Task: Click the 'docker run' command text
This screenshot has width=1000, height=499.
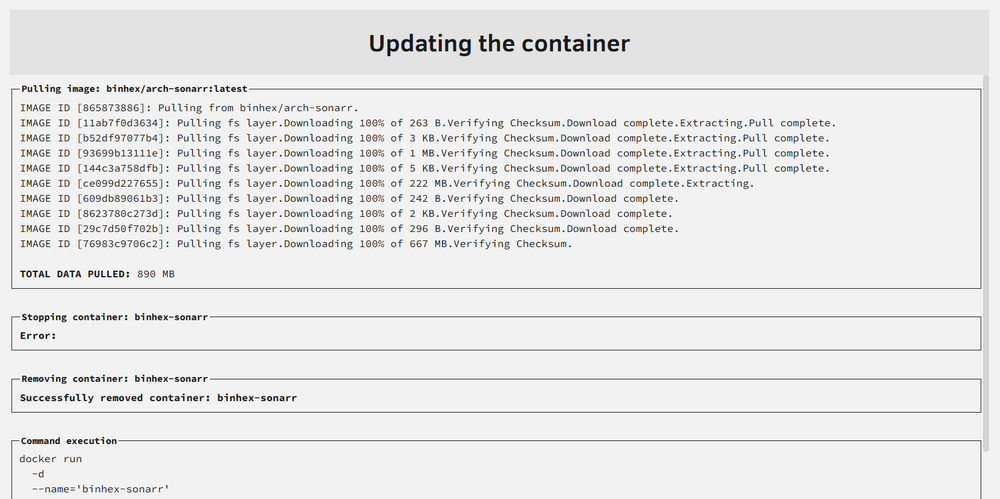Action: 50,459
